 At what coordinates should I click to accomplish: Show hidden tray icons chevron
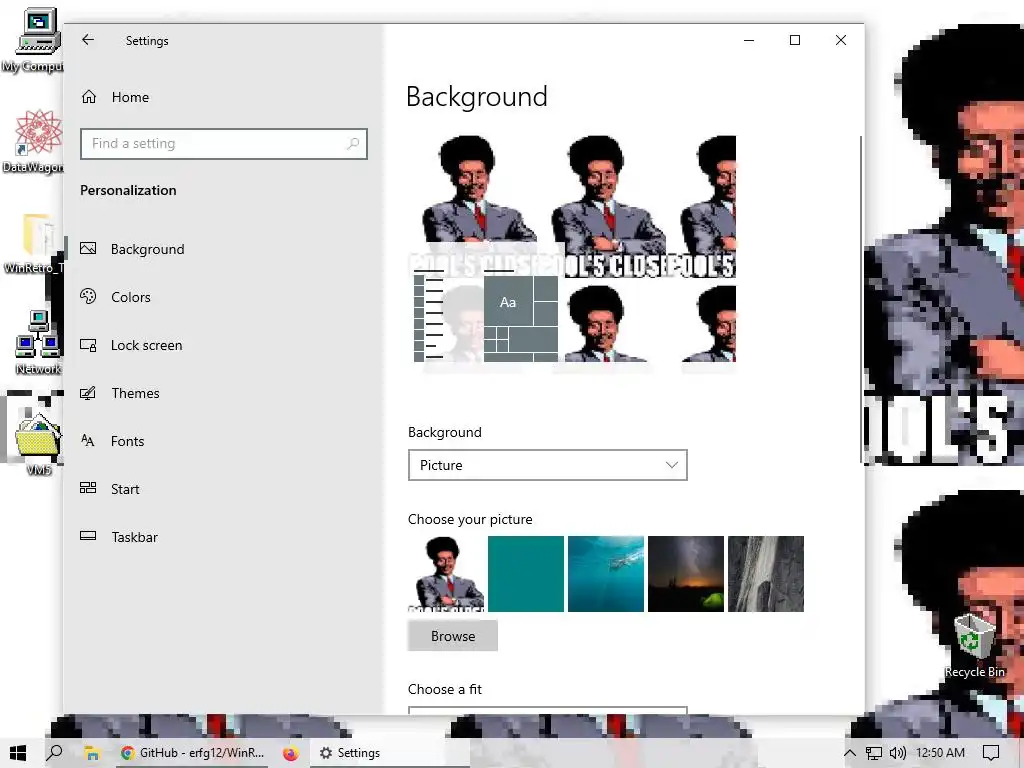point(850,753)
